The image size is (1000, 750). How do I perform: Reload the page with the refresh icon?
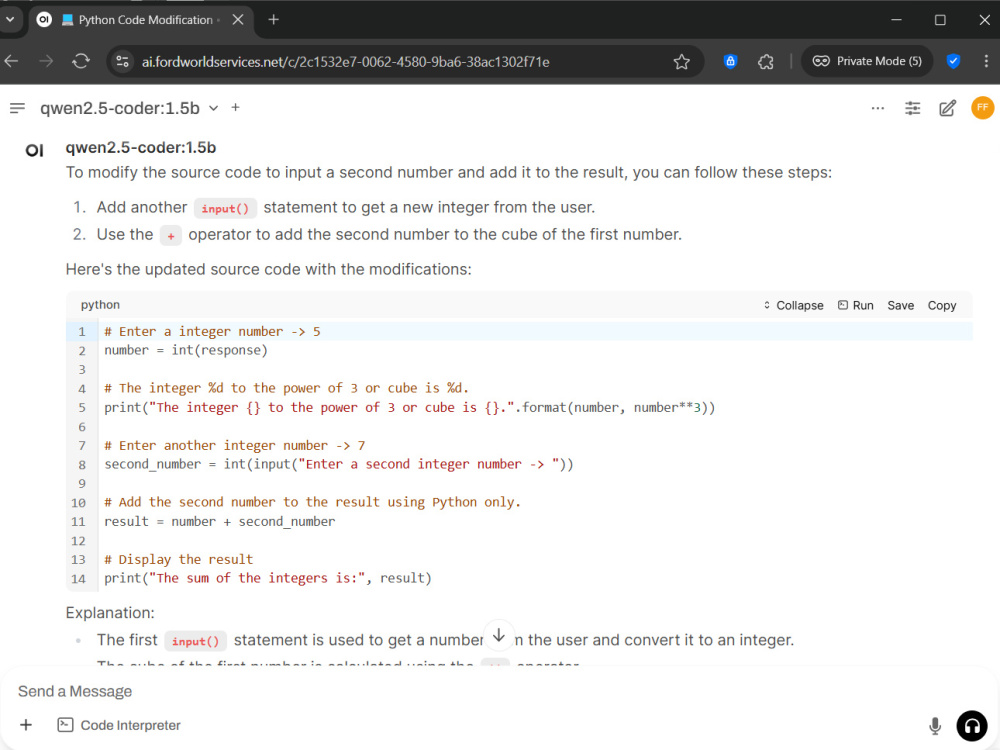click(x=81, y=61)
